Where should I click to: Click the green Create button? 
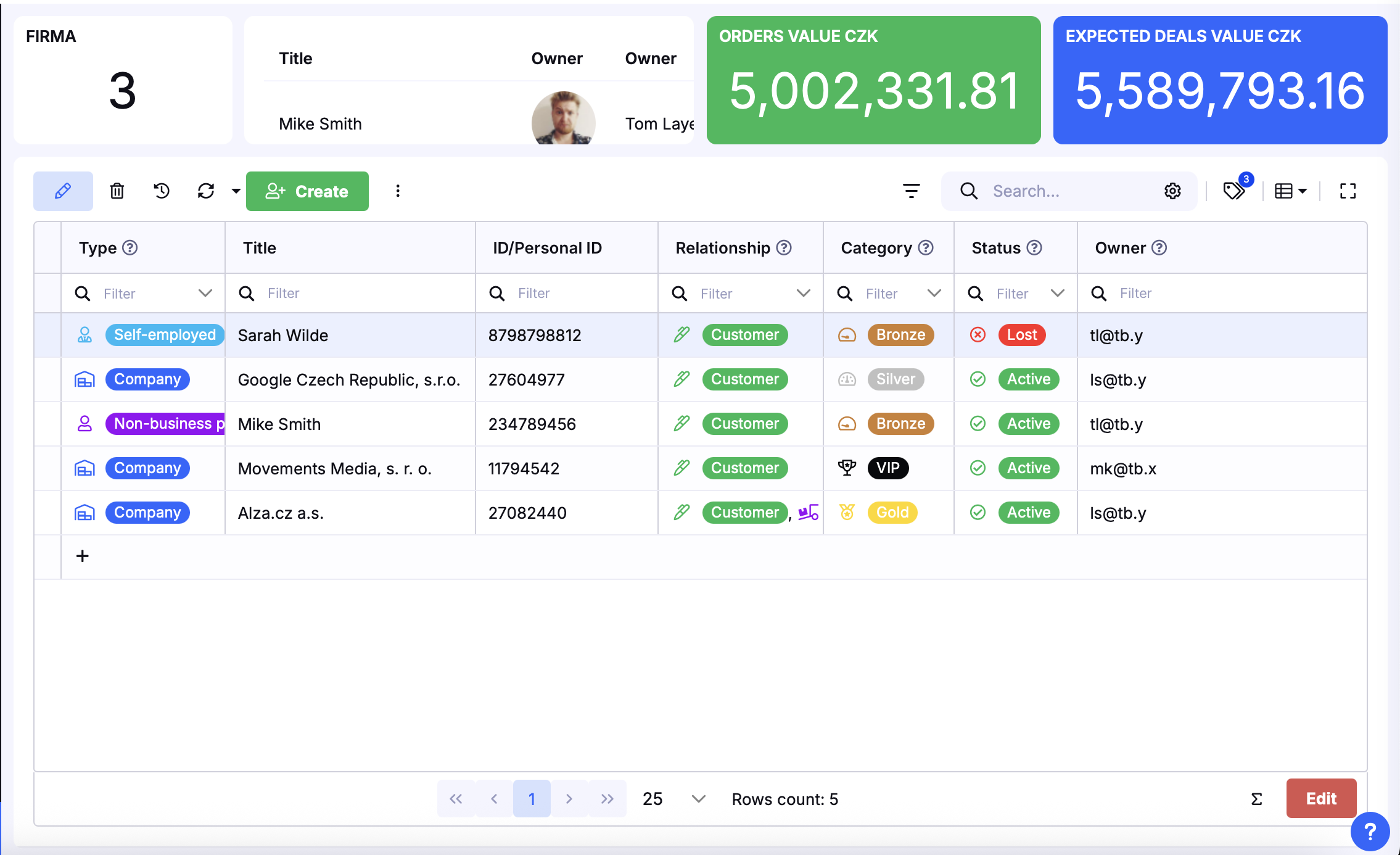click(307, 191)
